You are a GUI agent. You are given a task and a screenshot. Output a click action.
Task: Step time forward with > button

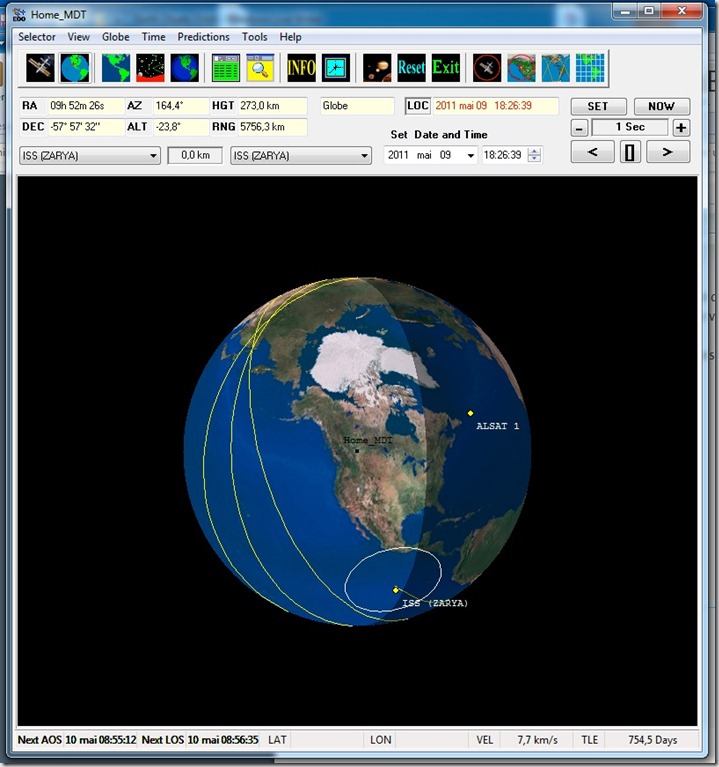click(x=668, y=152)
